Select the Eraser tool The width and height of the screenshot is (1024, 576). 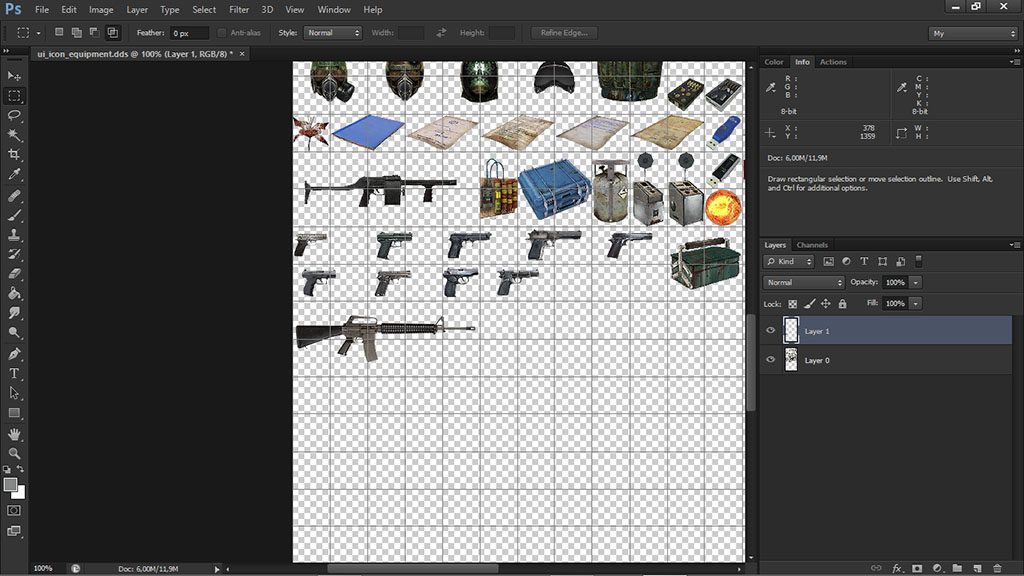(14, 274)
